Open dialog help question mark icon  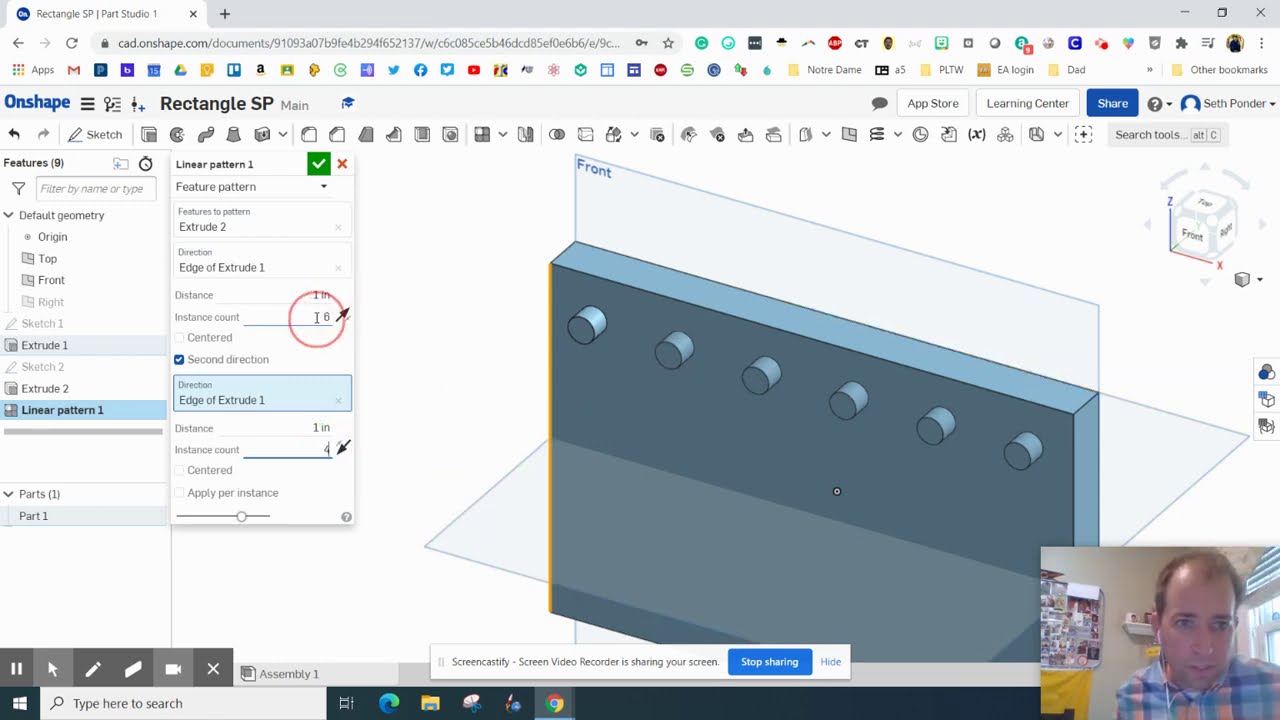click(x=346, y=517)
